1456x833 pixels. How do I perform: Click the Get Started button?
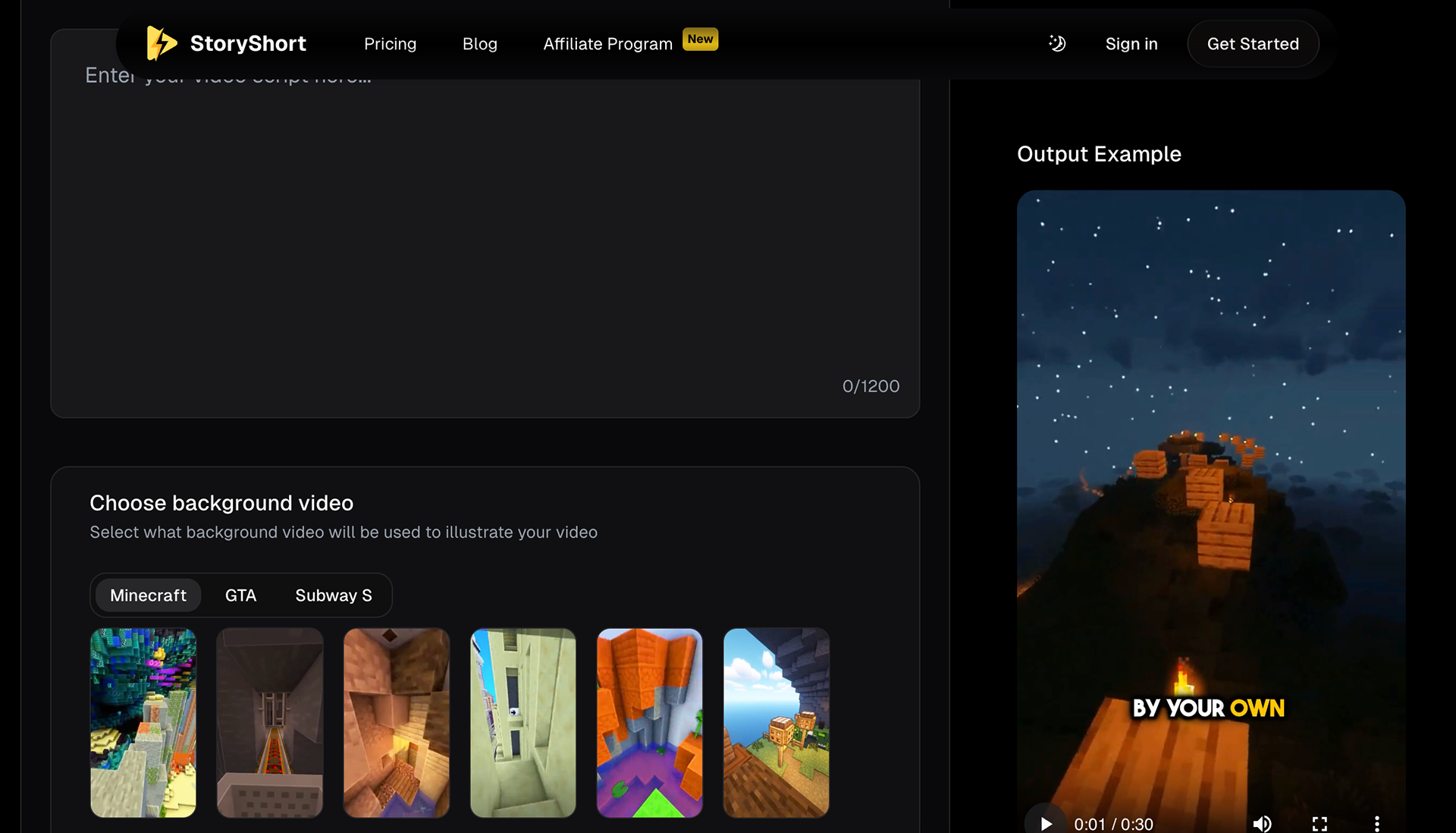pos(1253,44)
